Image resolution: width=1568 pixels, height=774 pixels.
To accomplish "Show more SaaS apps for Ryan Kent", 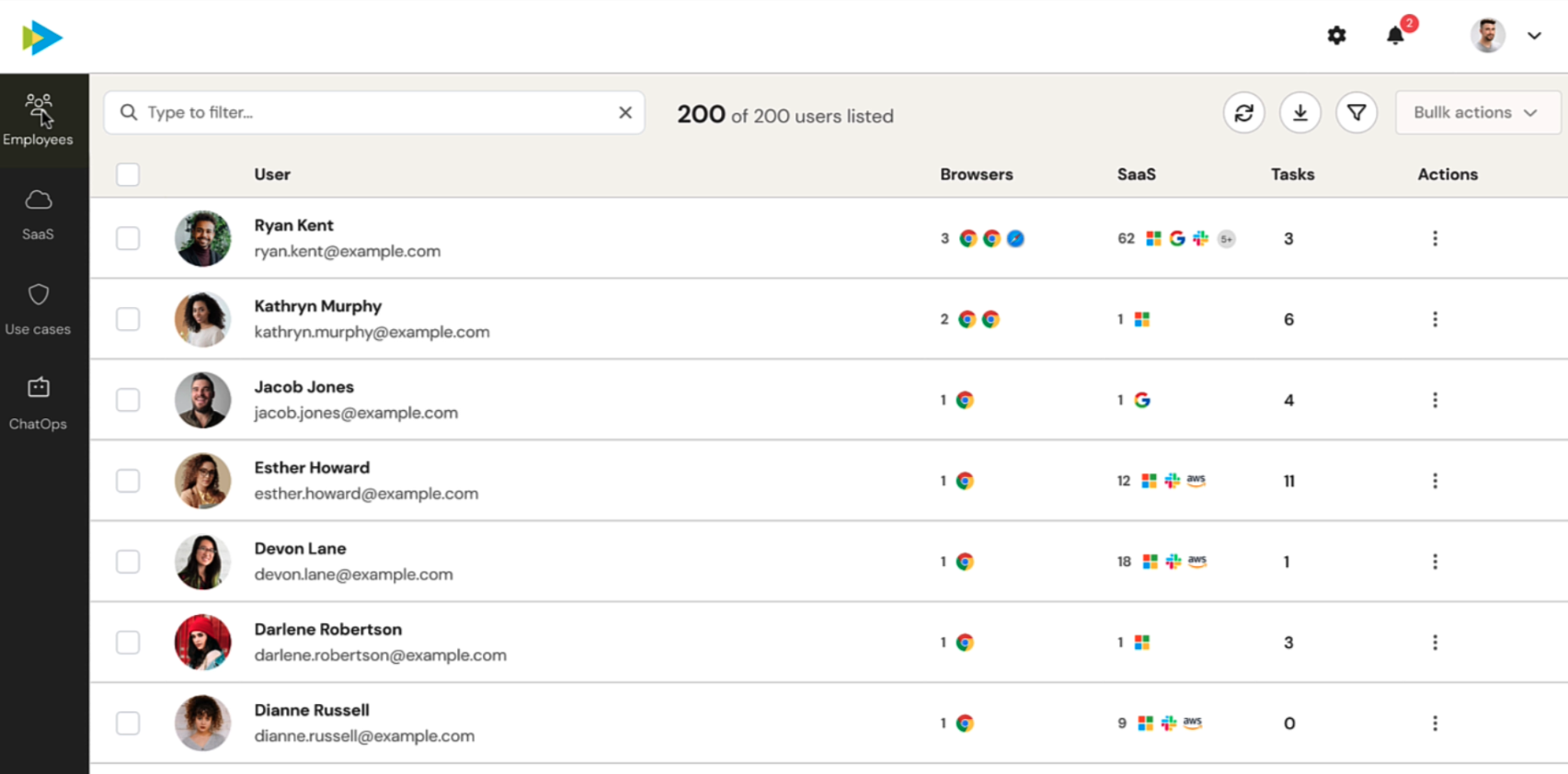I will (x=1226, y=239).
